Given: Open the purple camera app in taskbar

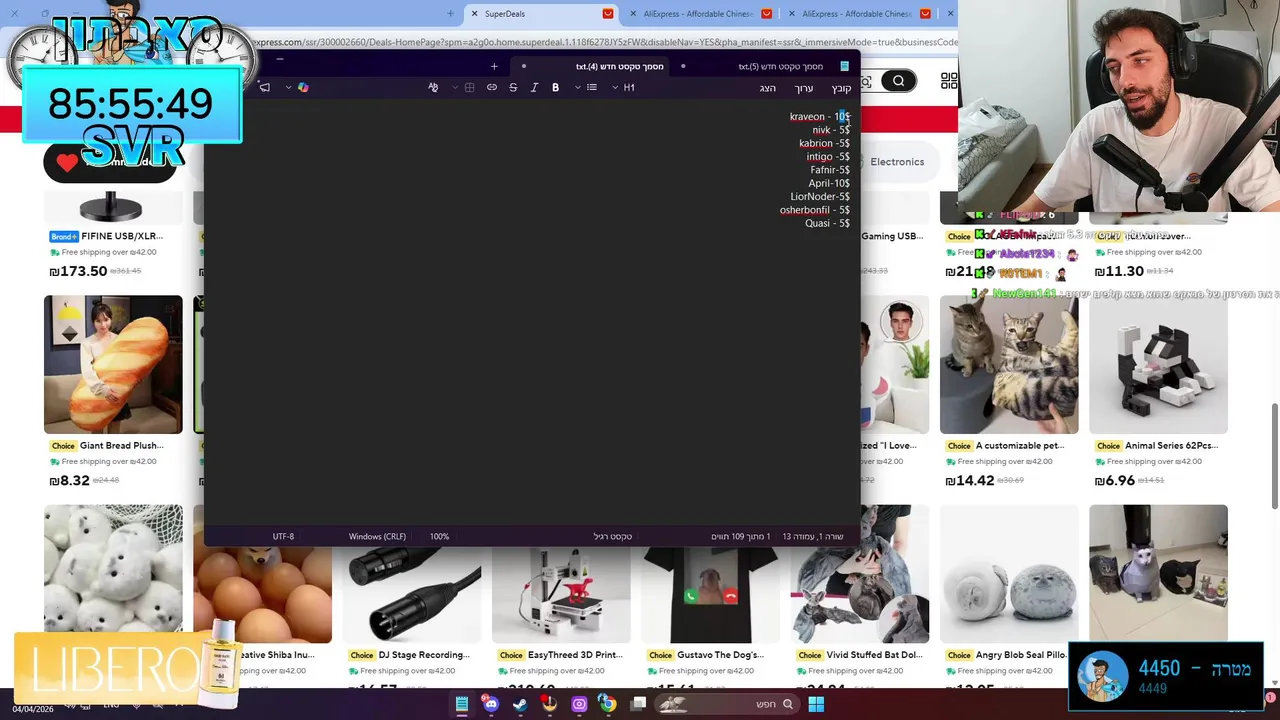Looking at the screenshot, I should click(578, 704).
